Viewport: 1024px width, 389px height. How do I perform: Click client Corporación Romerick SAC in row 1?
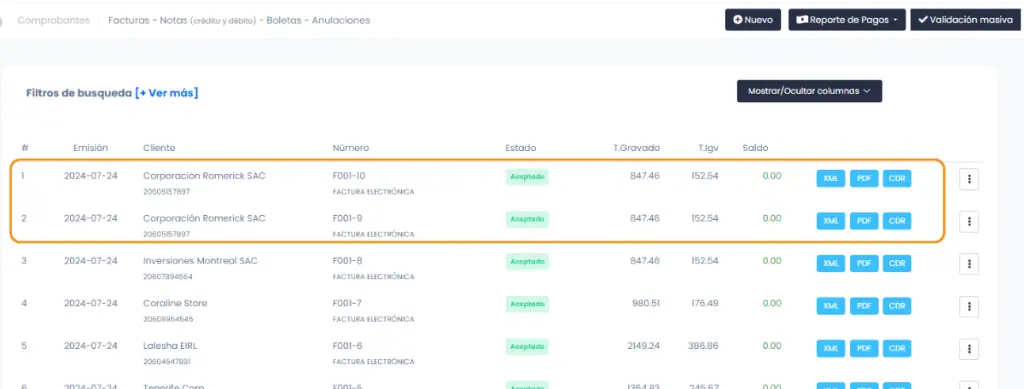click(204, 176)
